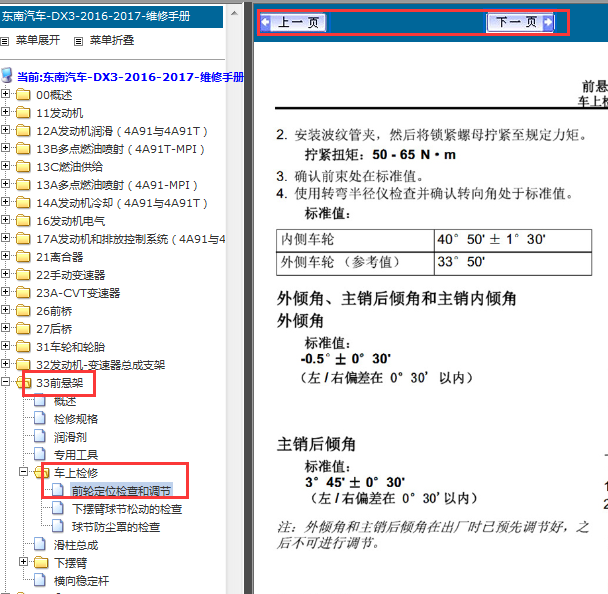Click page icon next to 检修规格
Screen dimensions: 608x594
(x=40, y=418)
